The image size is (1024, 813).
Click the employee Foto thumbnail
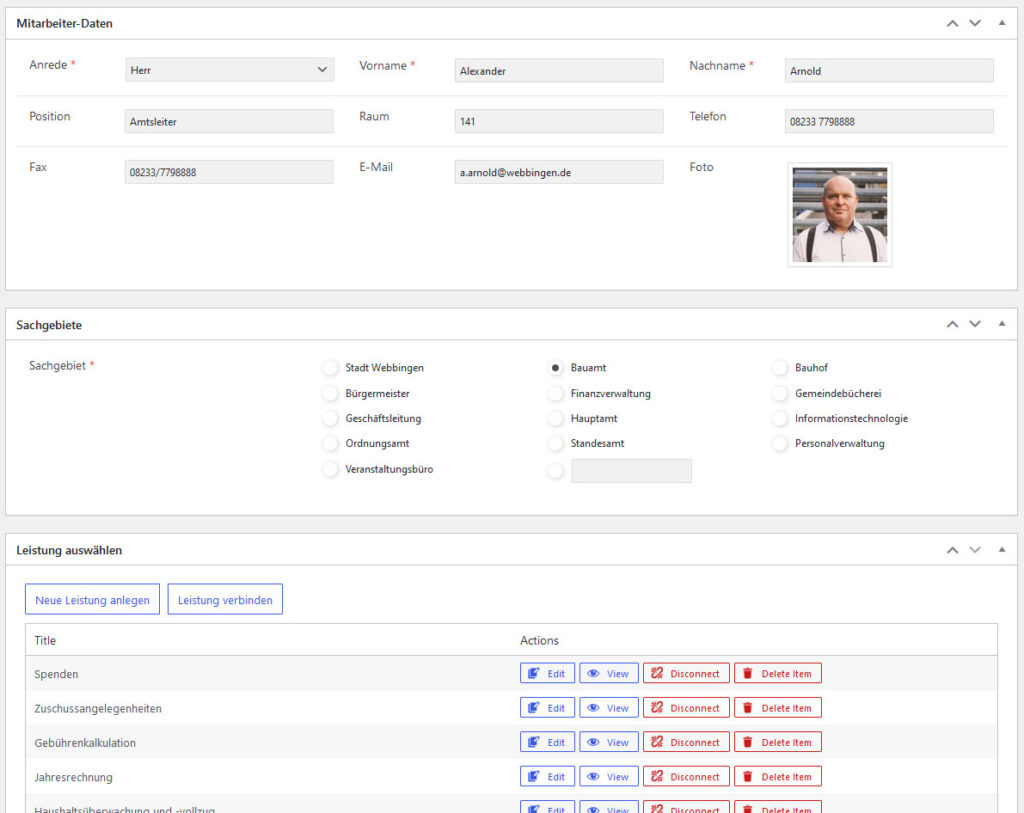[x=839, y=215]
